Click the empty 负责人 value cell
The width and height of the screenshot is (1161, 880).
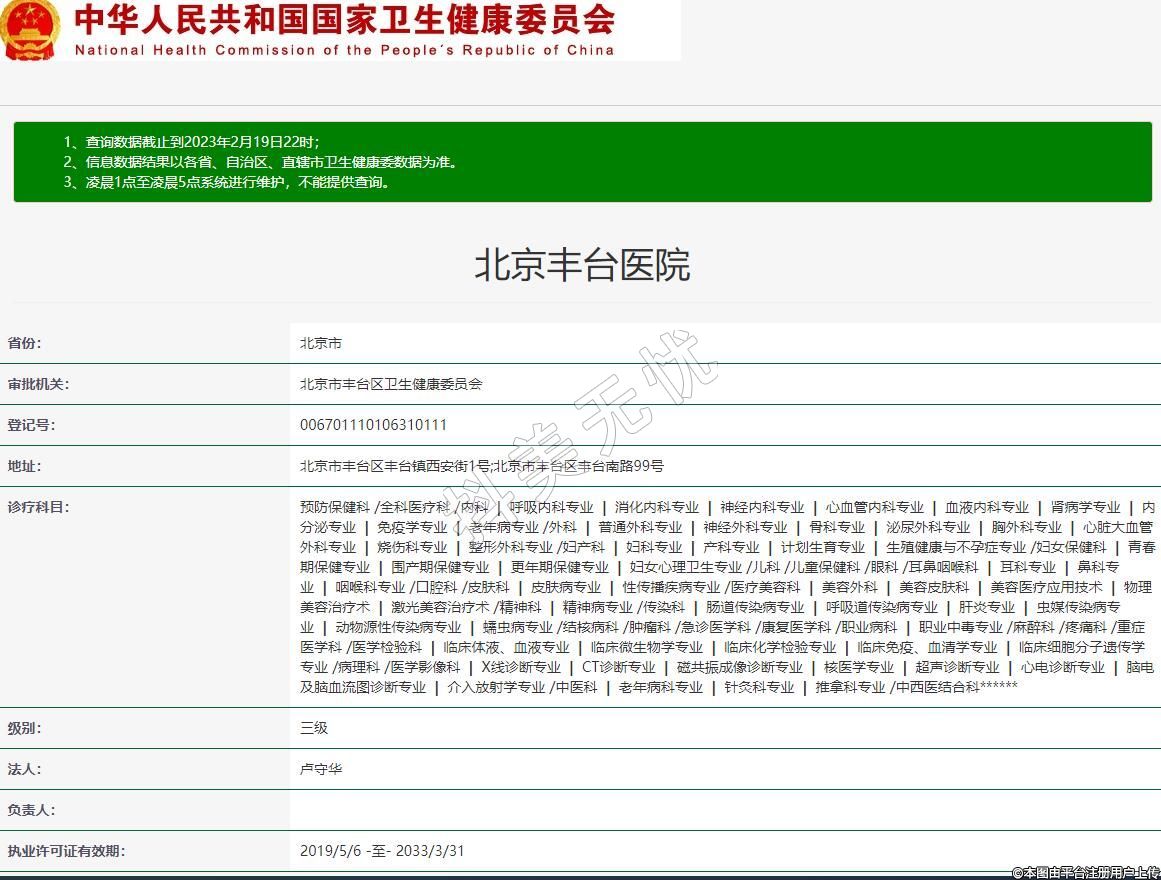(x=724, y=810)
